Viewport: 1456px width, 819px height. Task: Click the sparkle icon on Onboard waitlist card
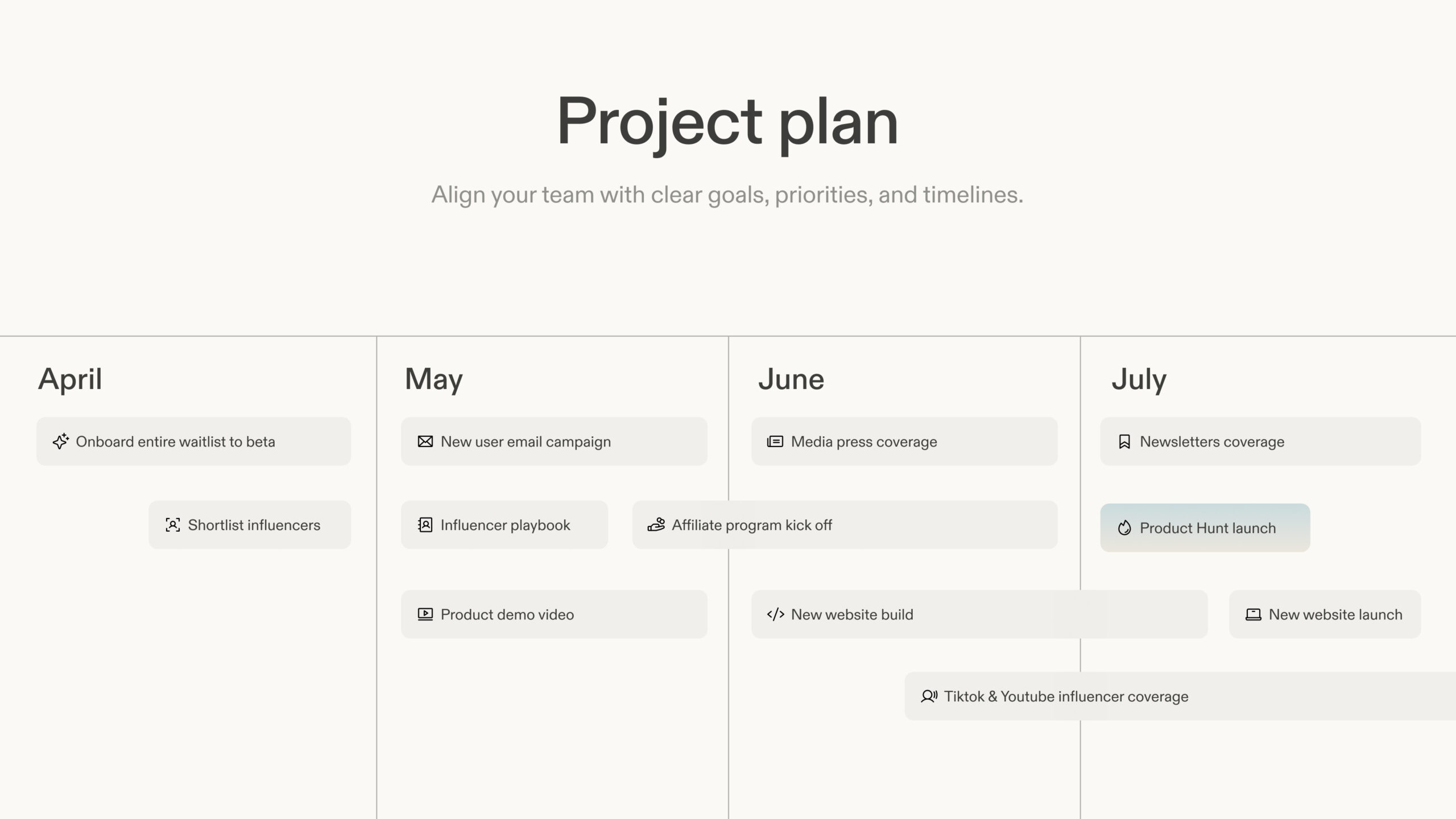tap(60, 441)
